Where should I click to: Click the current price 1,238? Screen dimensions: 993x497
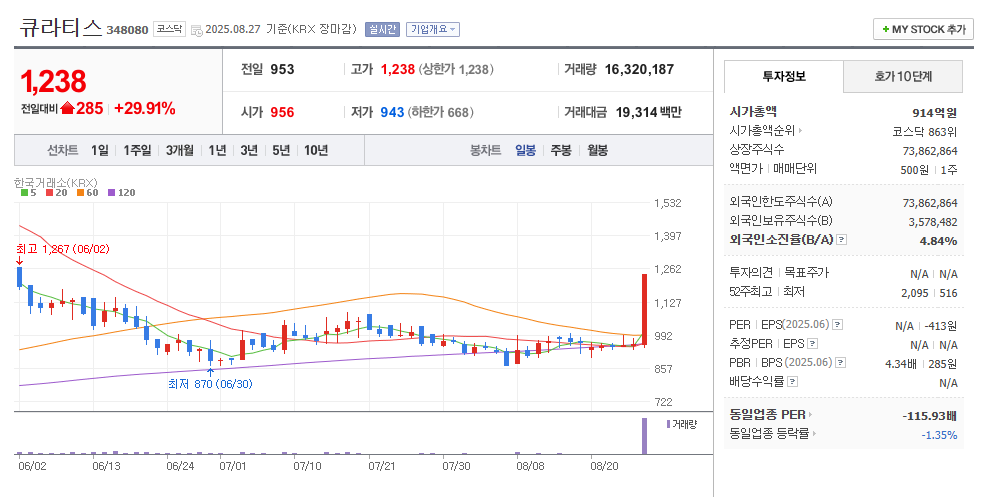53,81
